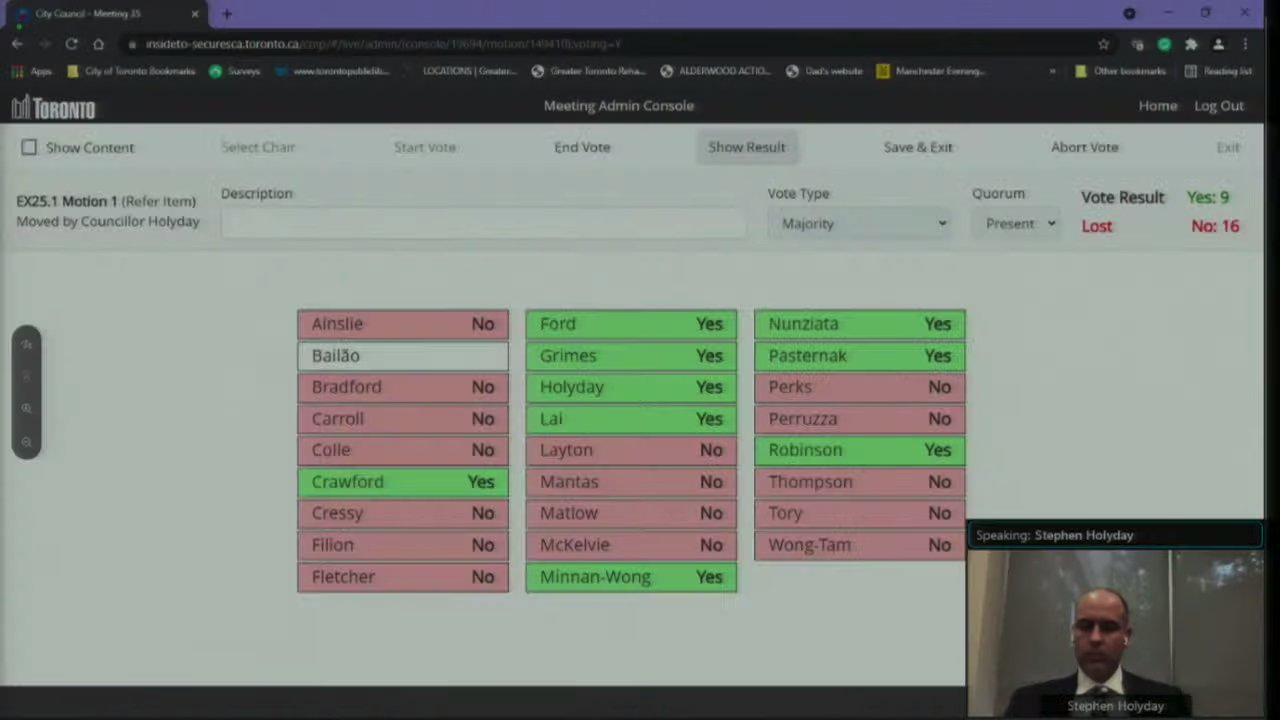
Task: Open the Quorum Present dropdown
Action: point(1017,223)
